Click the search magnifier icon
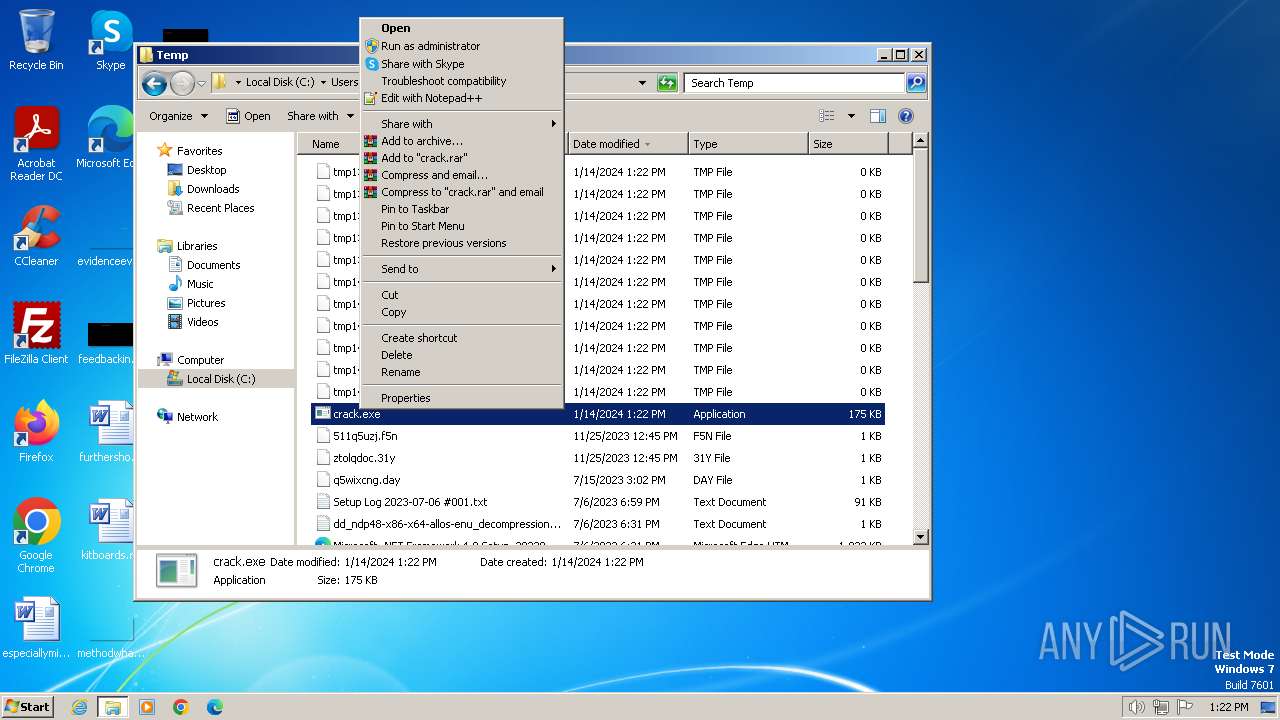The height and width of the screenshot is (720, 1280). (915, 83)
